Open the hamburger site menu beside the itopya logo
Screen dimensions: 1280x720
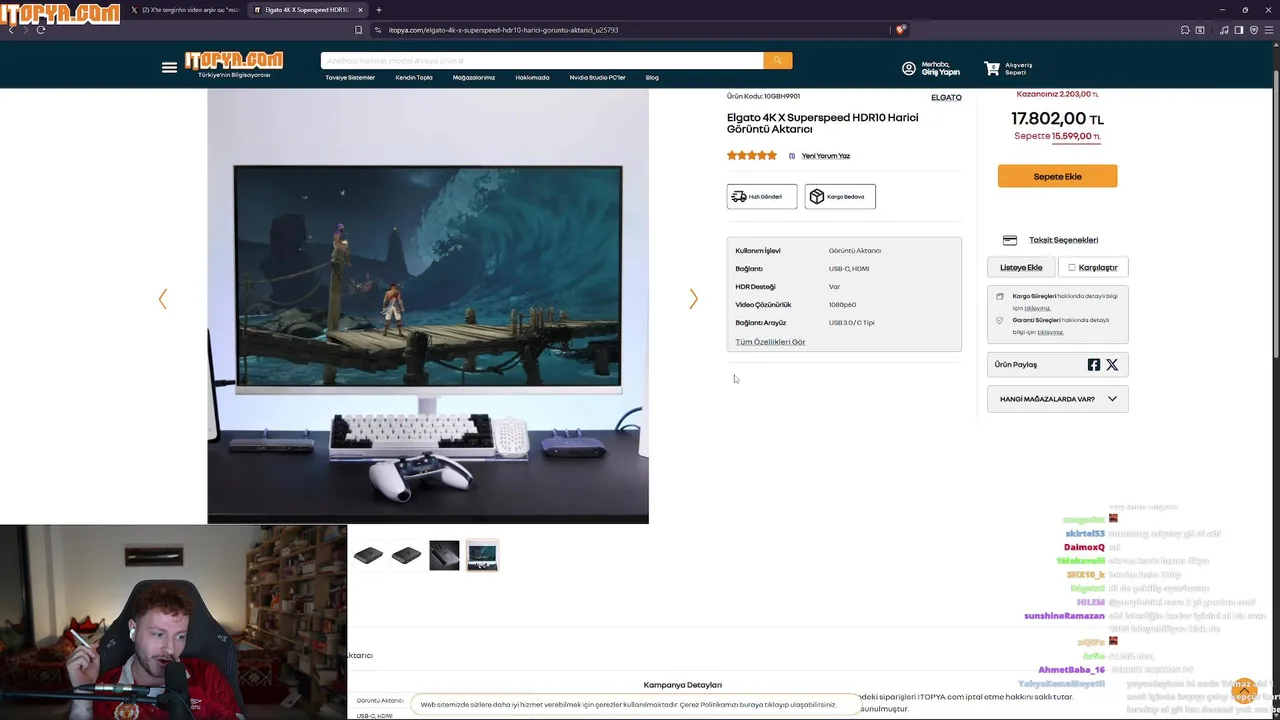pyautogui.click(x=169, y=67)
